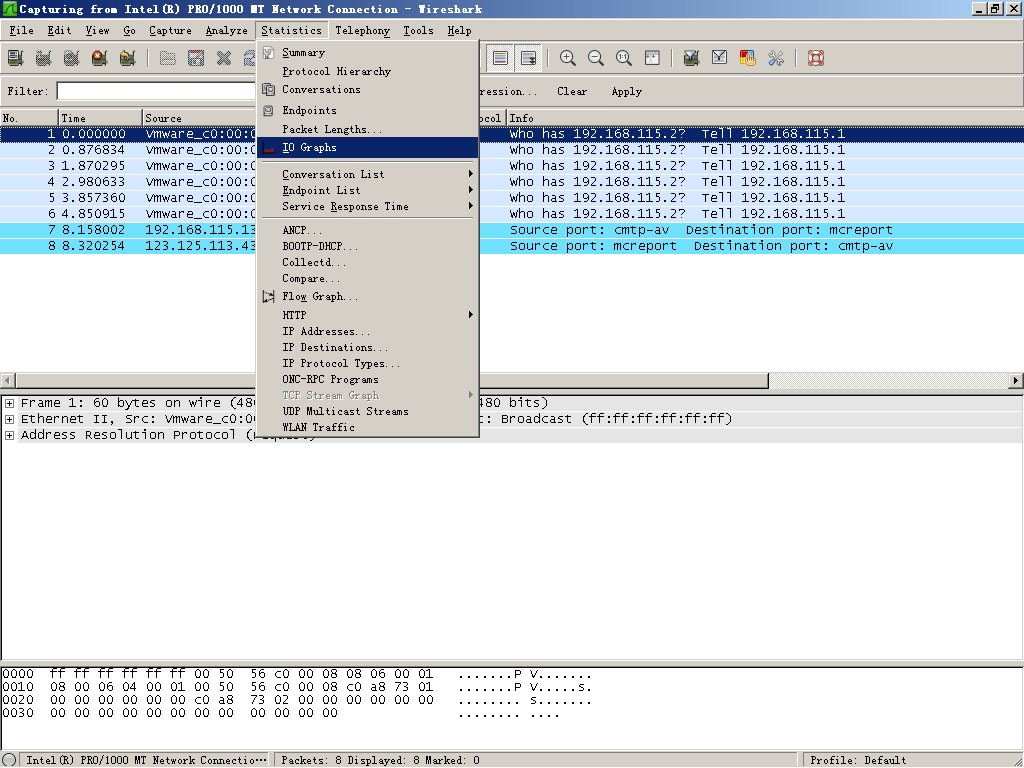Select IO Graphs from Statistics menu

click(x=368, y=148)
